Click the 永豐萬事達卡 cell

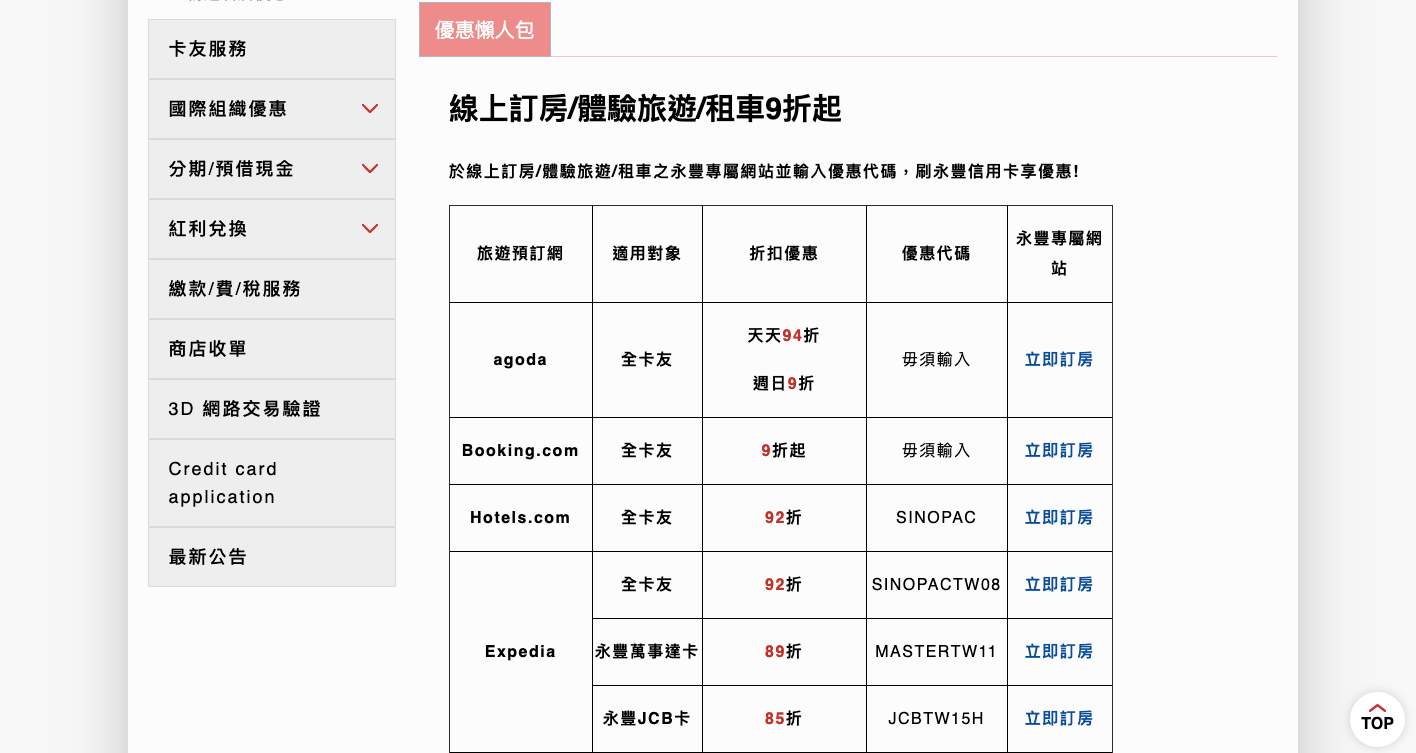pos(647,651)
